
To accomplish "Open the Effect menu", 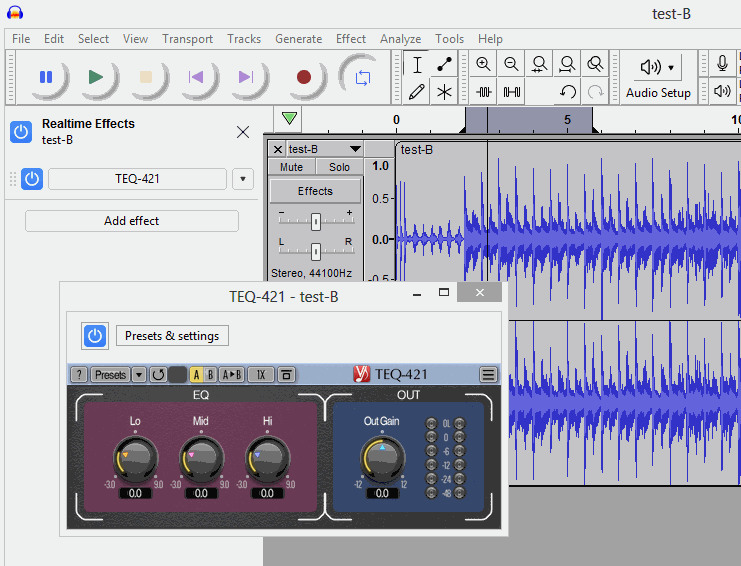I will point(351,39).
